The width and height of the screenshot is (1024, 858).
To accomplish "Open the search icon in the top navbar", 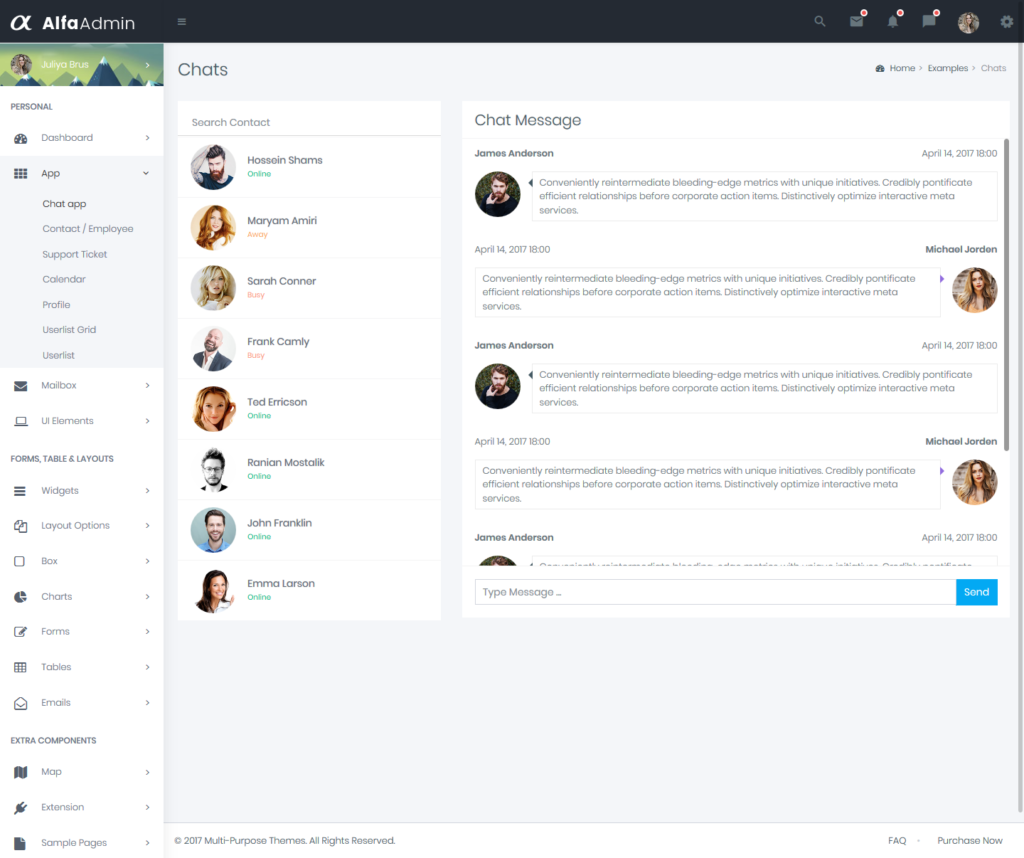I will [819, 21].
